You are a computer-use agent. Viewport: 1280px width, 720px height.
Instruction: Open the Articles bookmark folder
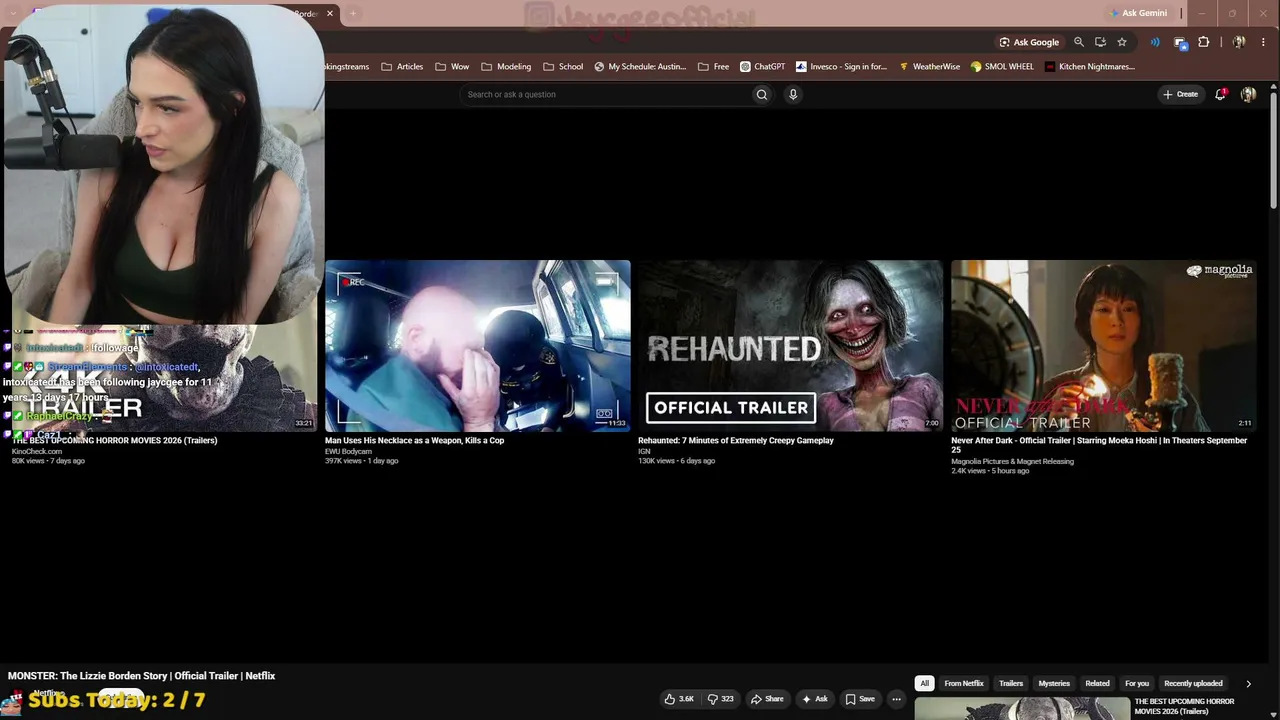click(402, 67)
